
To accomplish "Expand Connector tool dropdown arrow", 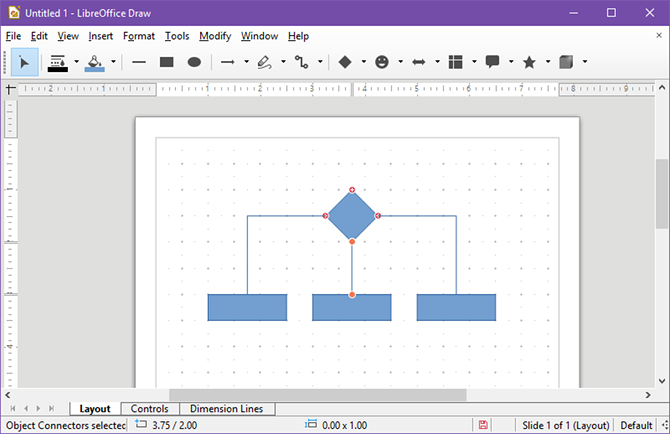I will pos(320,62).
